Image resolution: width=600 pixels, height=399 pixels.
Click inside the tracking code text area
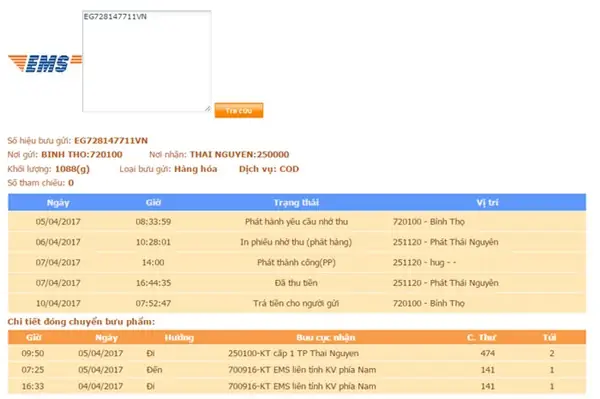147,61
